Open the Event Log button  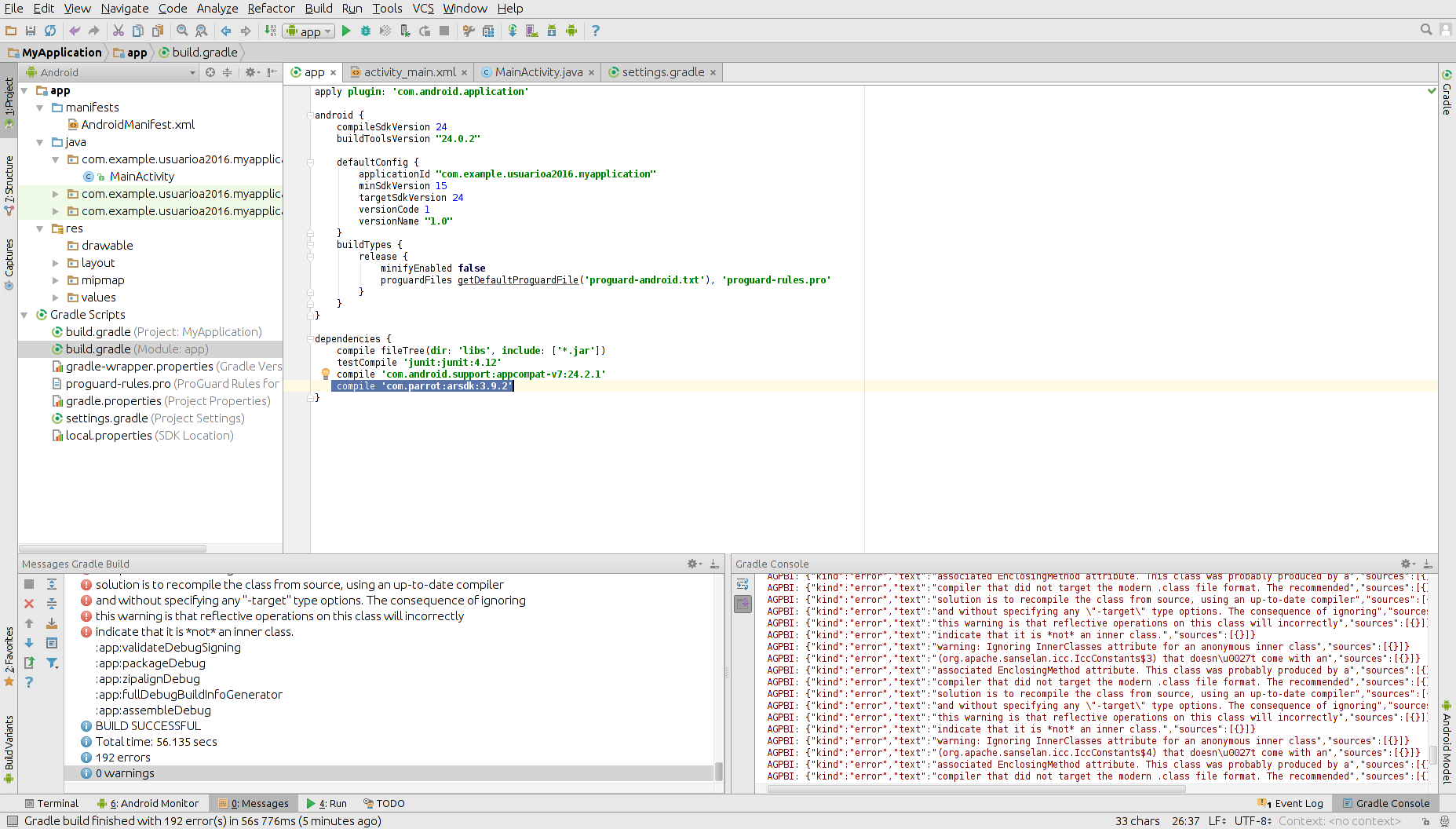pyautogui.click(x=1290, y=803)
